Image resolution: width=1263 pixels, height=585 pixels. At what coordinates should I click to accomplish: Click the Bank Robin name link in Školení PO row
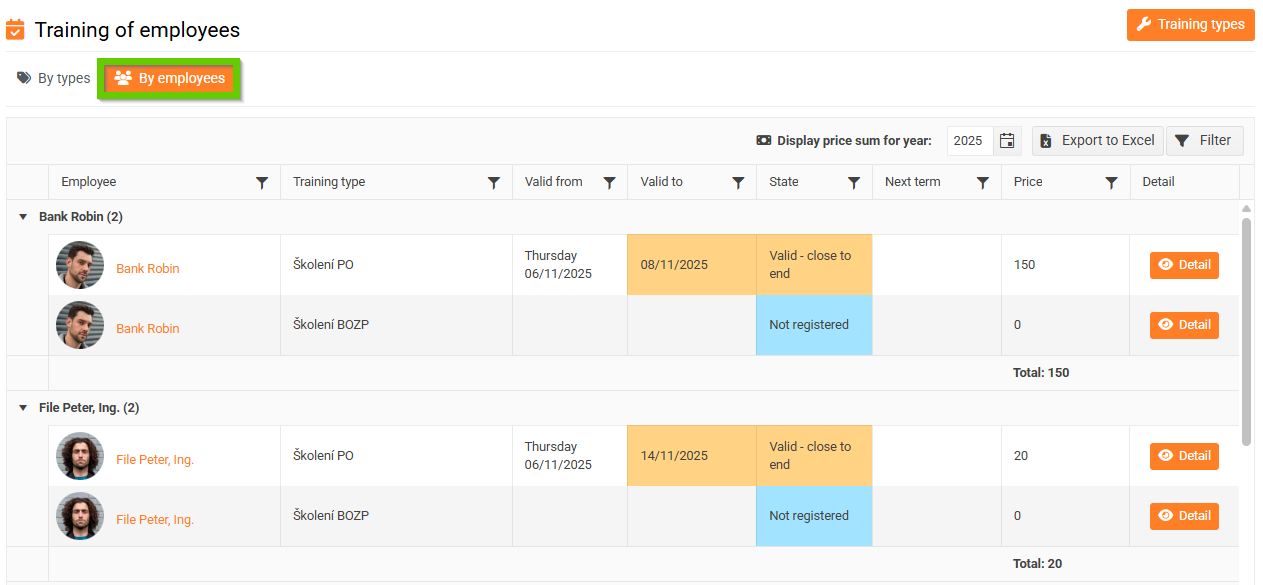(x=148, y=268)
